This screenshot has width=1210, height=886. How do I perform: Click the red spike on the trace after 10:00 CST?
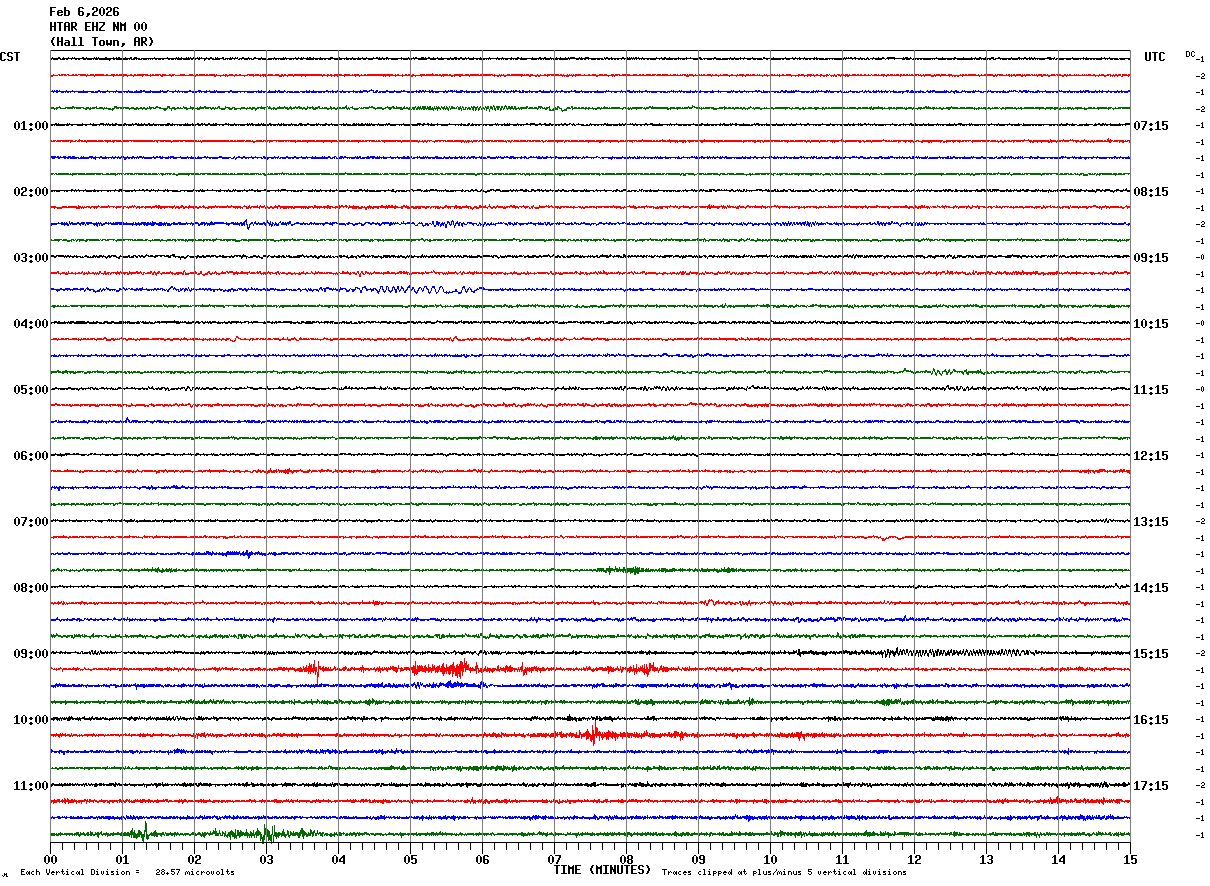(x=594, y=735)
